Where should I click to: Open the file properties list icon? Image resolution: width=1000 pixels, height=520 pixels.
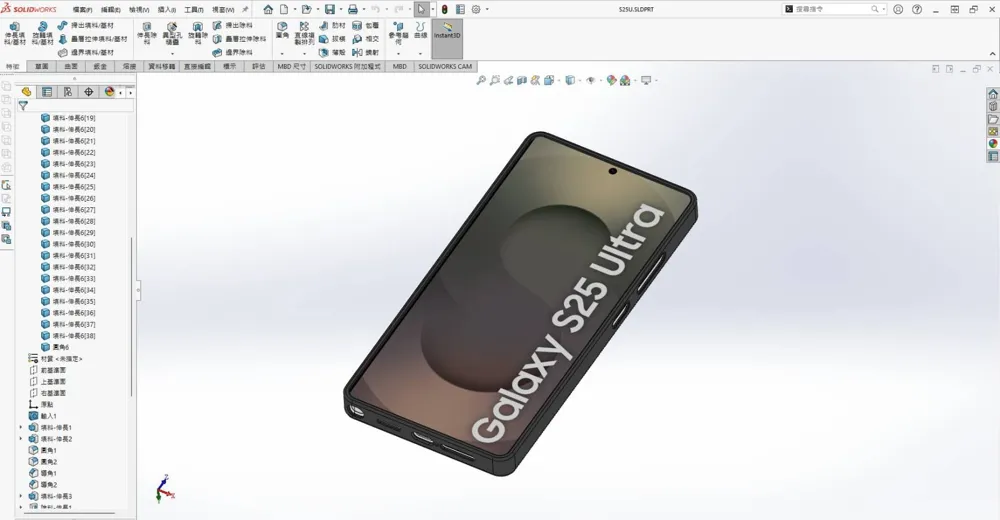tap(460, 10)
